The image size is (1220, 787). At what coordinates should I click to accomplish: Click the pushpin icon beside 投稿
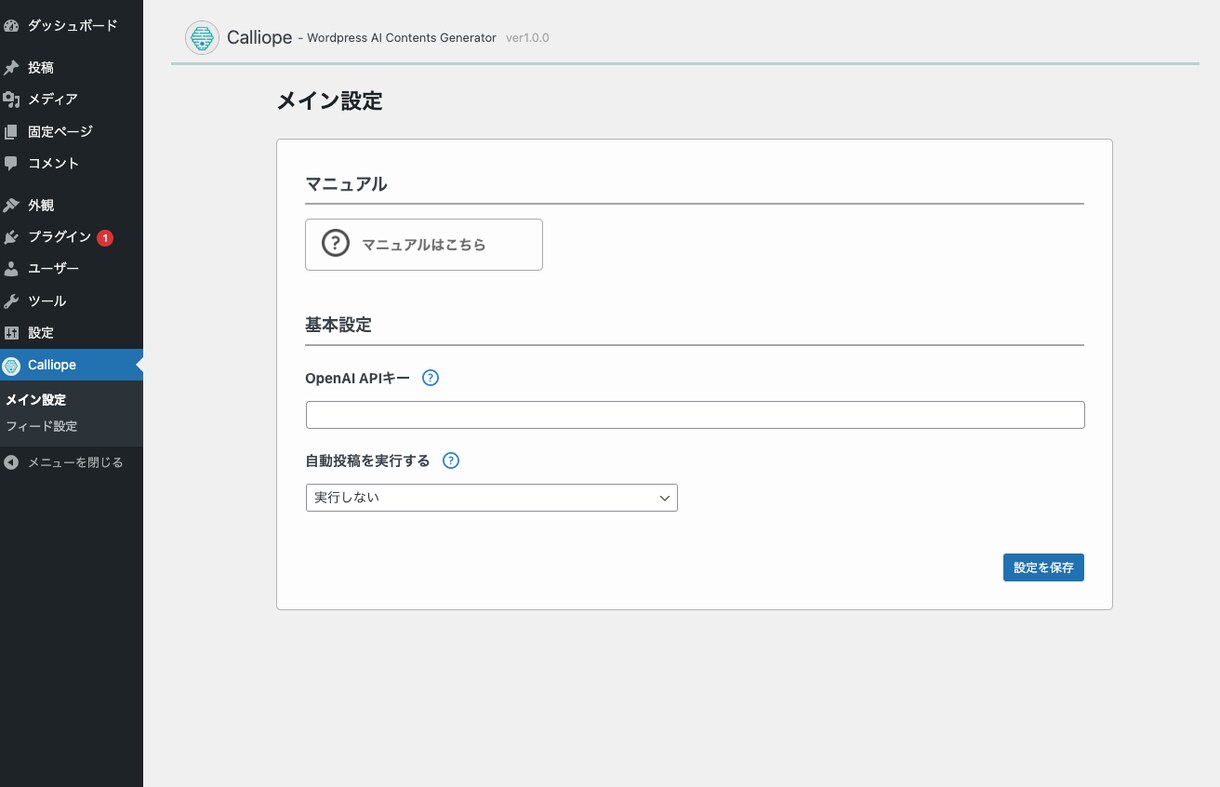pyautogui.click(x=11, y=68)
